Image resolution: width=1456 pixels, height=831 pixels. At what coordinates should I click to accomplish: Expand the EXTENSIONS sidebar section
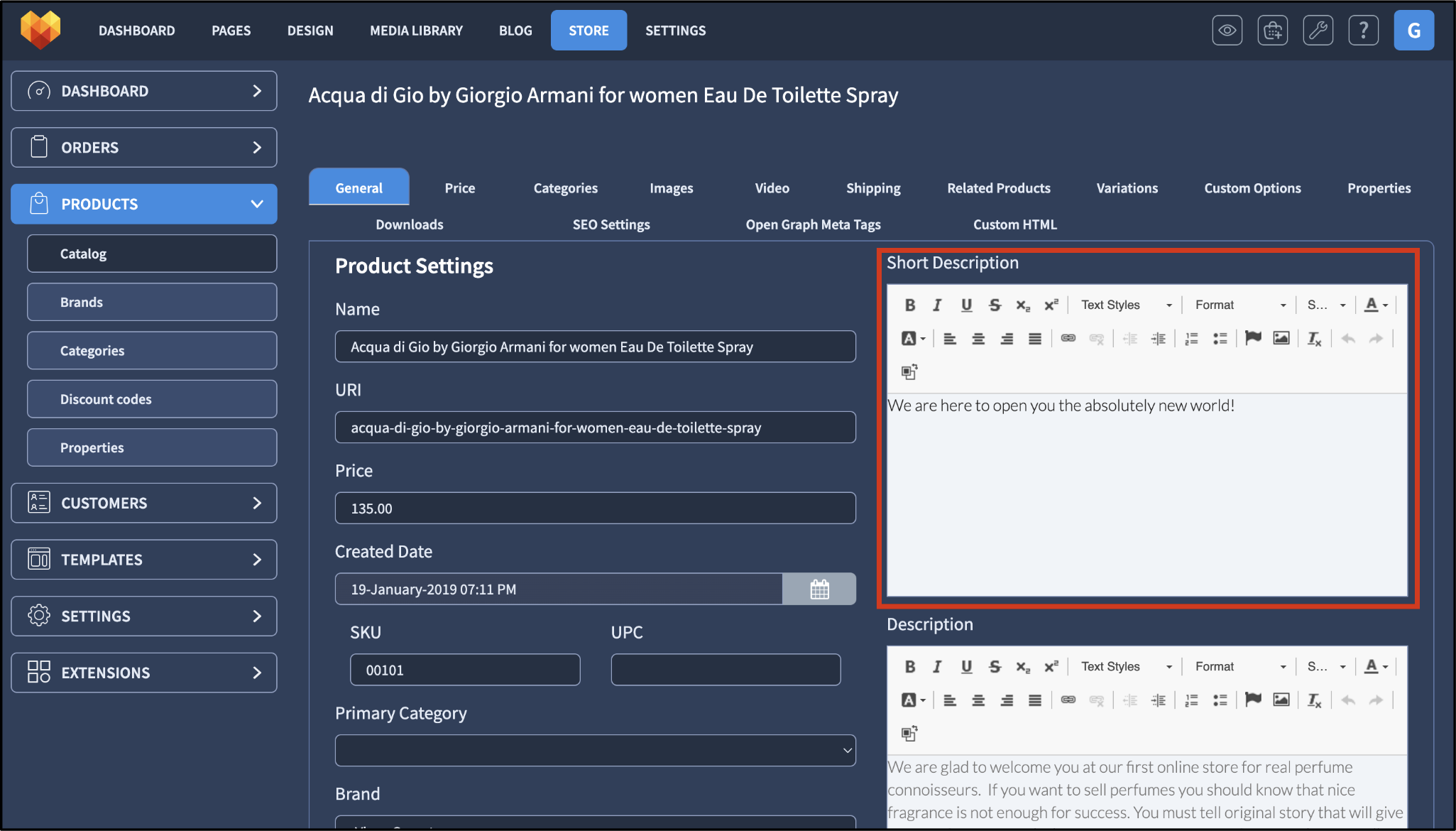click(144, 673)
